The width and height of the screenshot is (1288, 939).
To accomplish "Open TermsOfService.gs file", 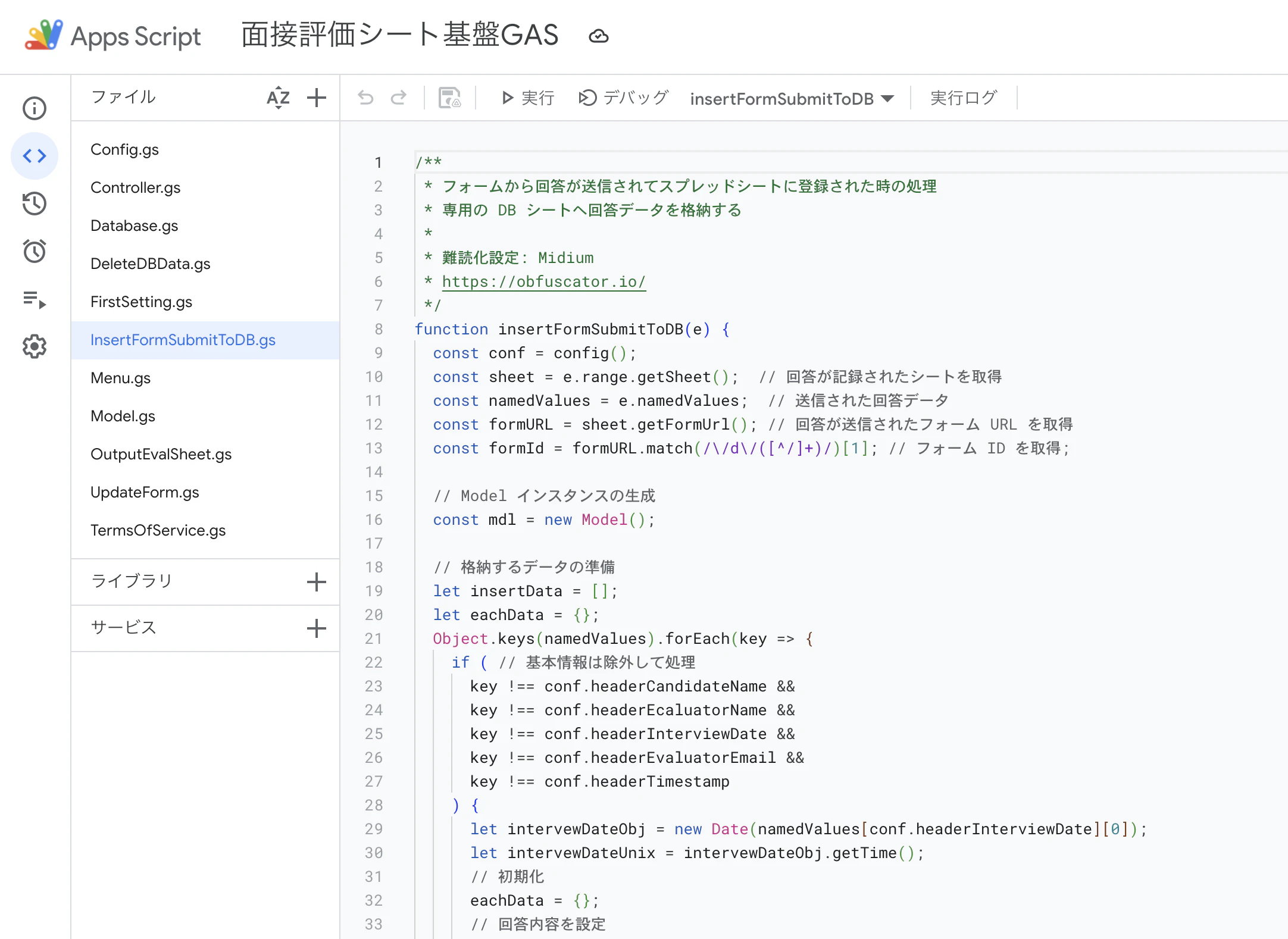I will (205, 530).
